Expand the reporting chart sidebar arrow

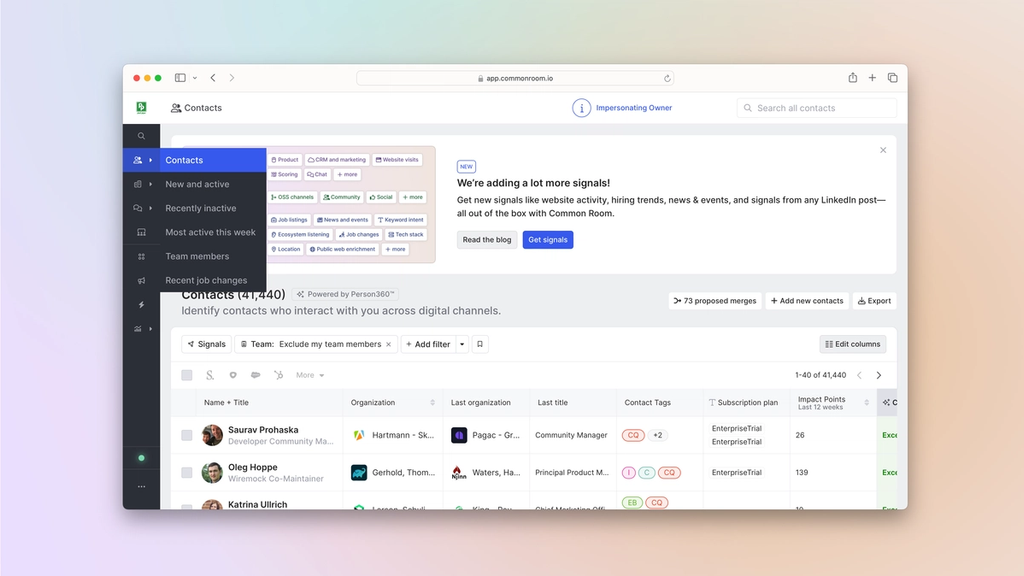150,329
